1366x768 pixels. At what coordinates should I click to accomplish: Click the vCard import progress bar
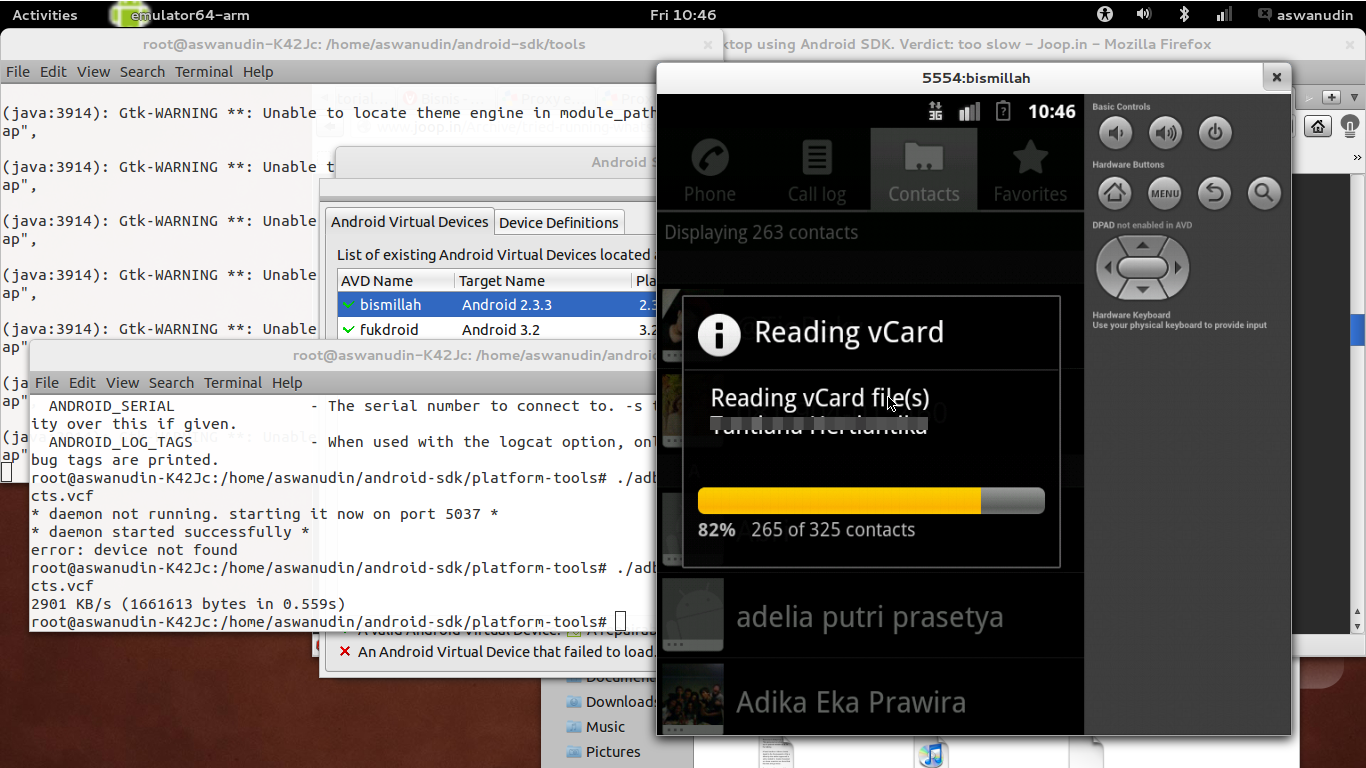coord(871,501)
